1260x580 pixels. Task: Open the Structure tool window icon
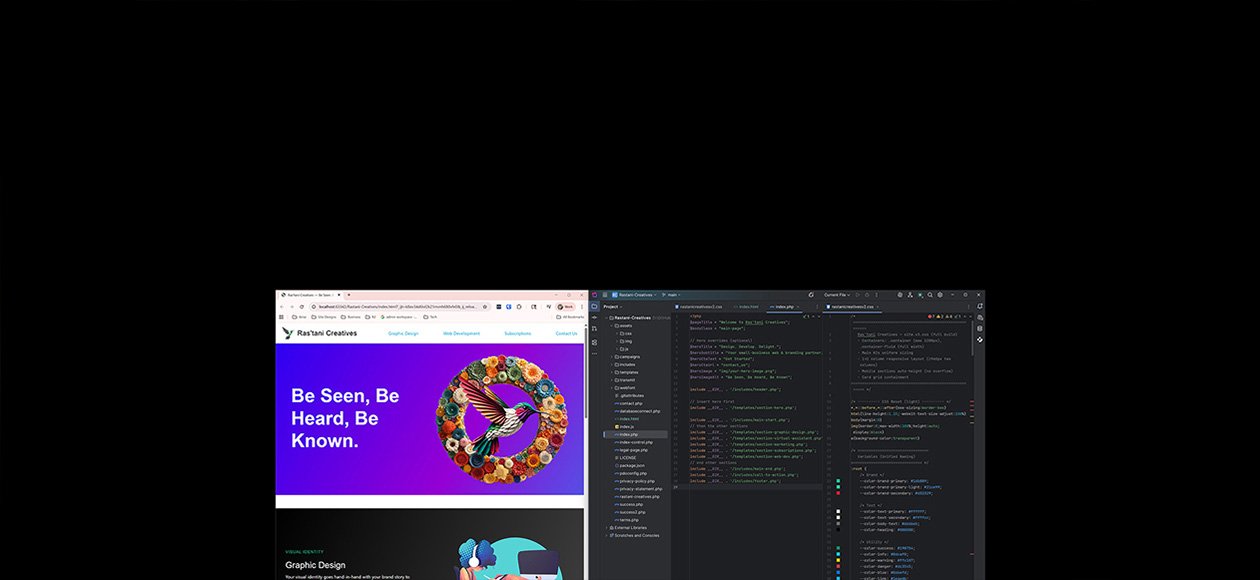coord(594,342)
